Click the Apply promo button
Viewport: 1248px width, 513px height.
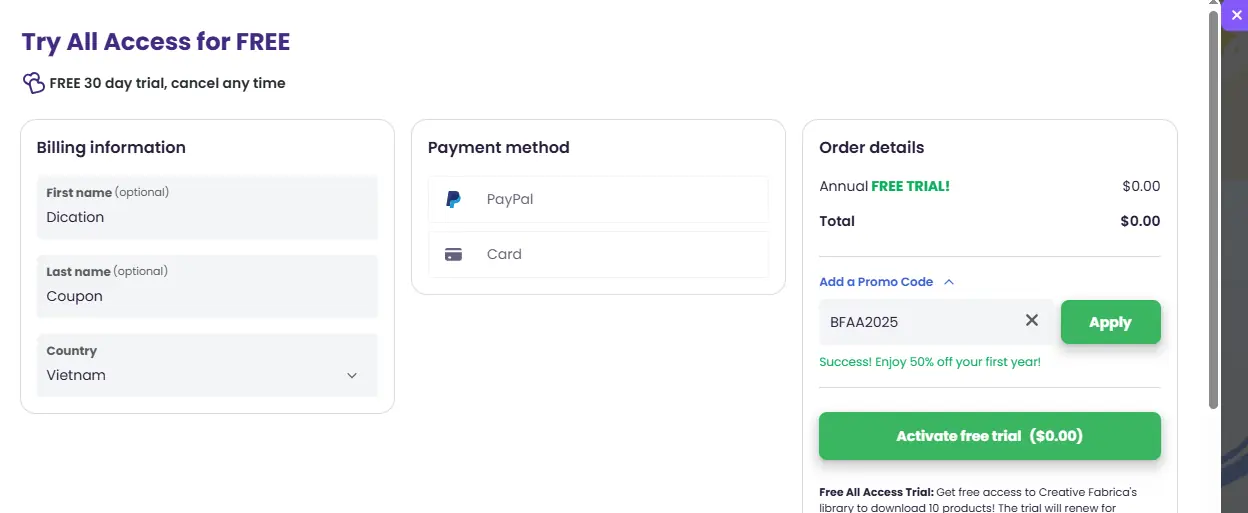click(1110, 322)
